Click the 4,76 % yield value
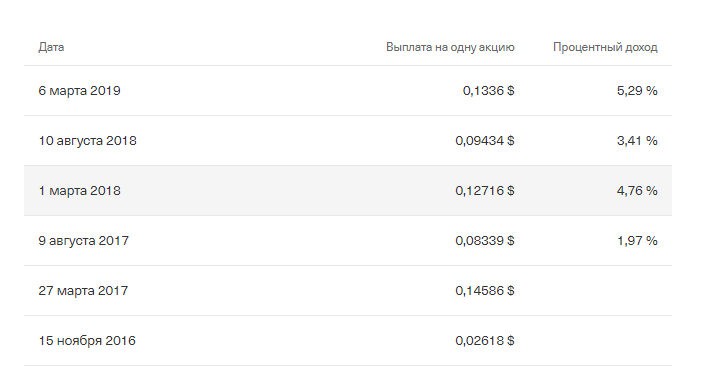The width and height of the screenshot is (718, 375). click(637, 190)
